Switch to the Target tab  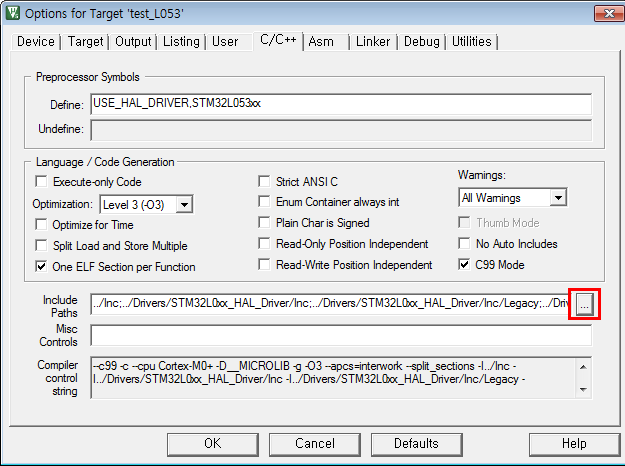(x=85, y=41)
